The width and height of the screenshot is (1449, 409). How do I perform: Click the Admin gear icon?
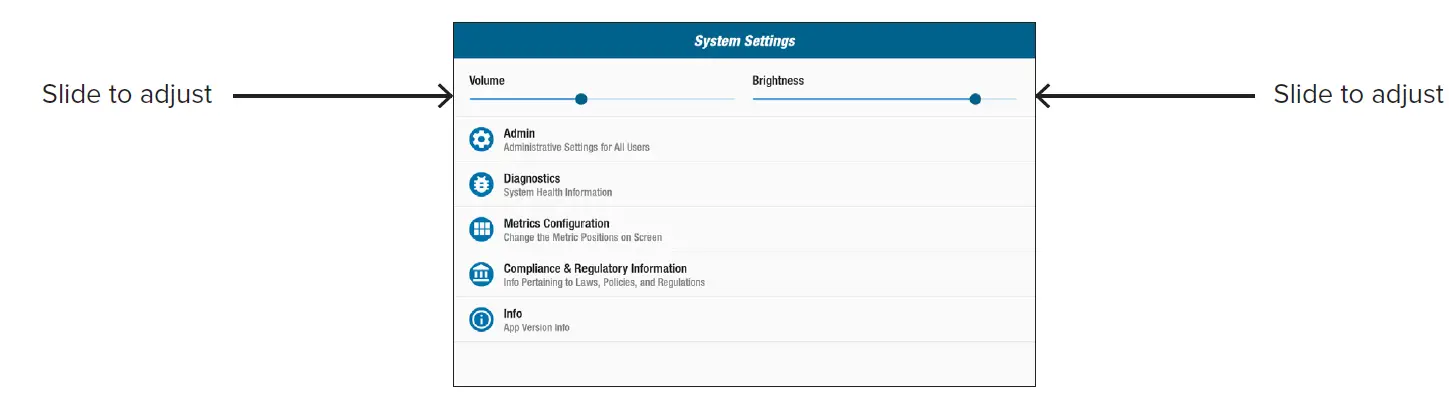[481, 139]
